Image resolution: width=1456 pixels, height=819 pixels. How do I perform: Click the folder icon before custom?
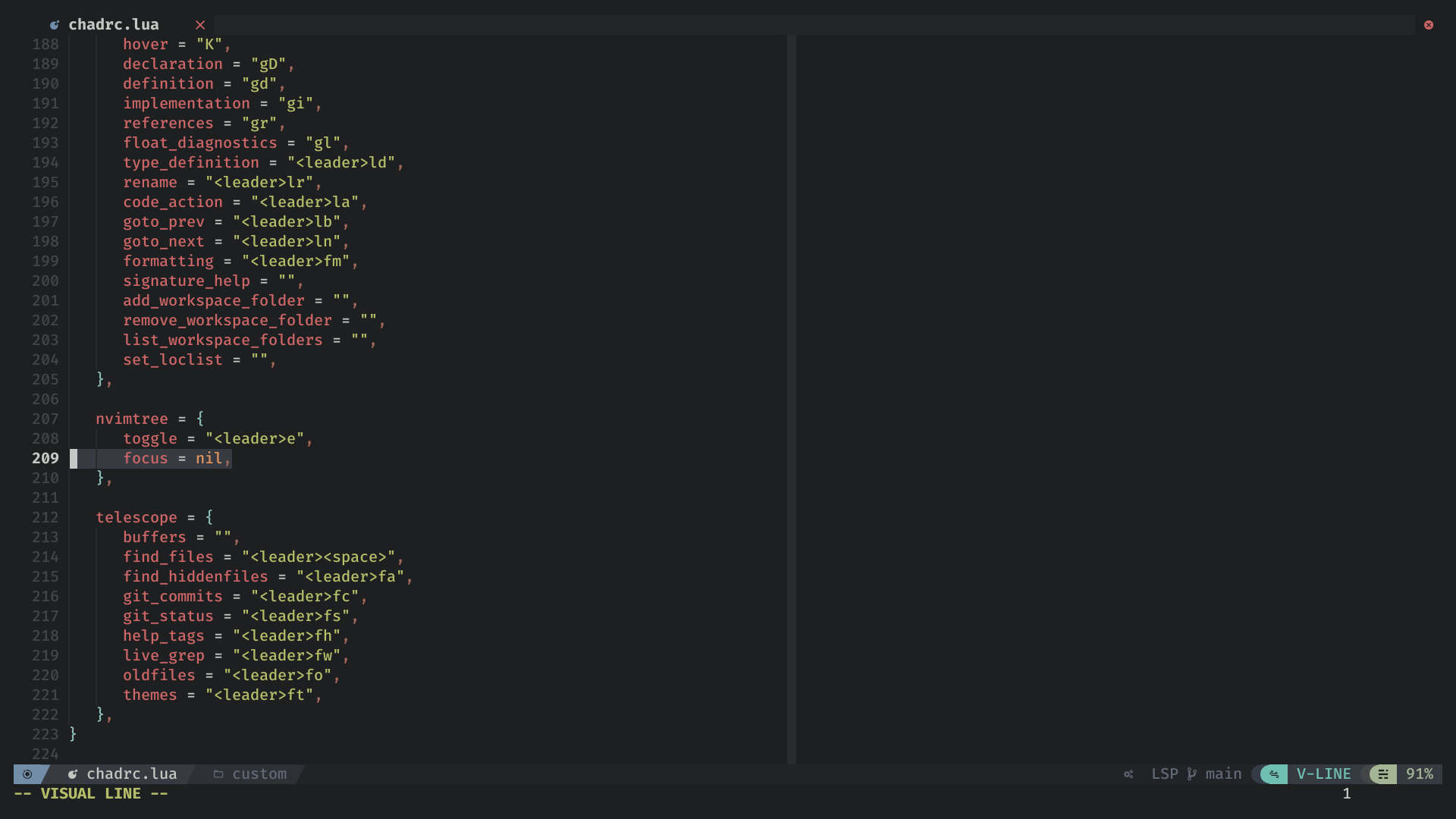coord(219,773)
